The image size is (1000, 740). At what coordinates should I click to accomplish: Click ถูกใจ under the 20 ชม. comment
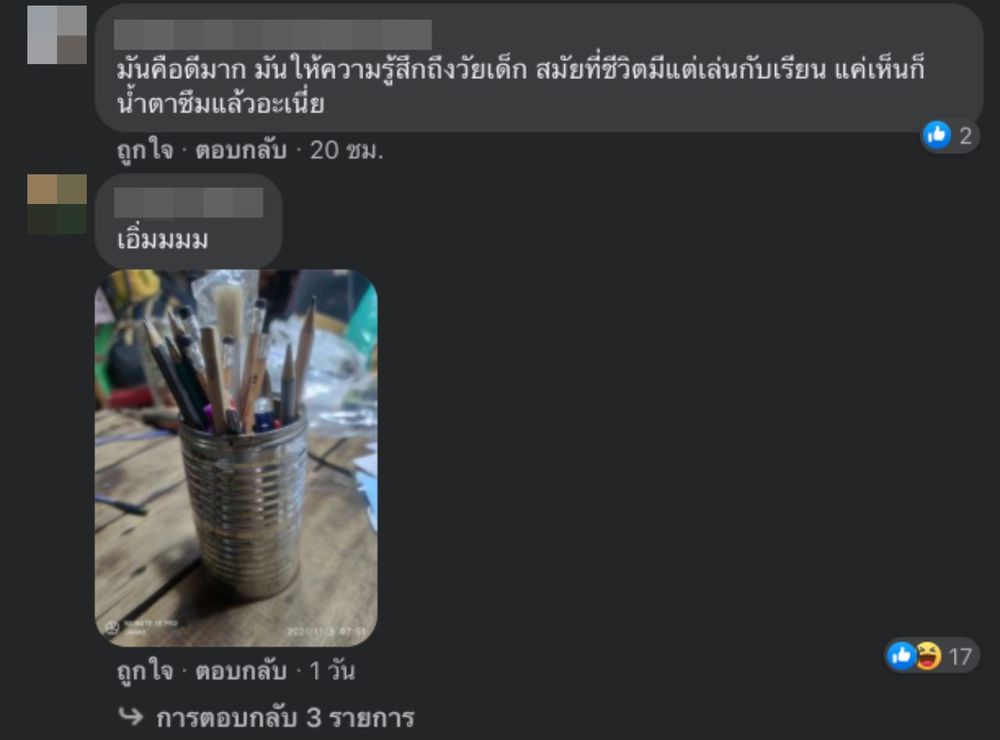pyautogui.click(x=145, y=151)
